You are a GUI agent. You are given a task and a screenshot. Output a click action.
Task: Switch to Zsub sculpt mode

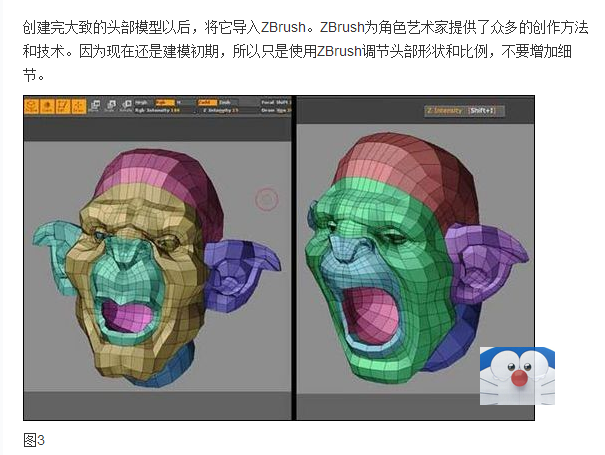click(228, 103)
